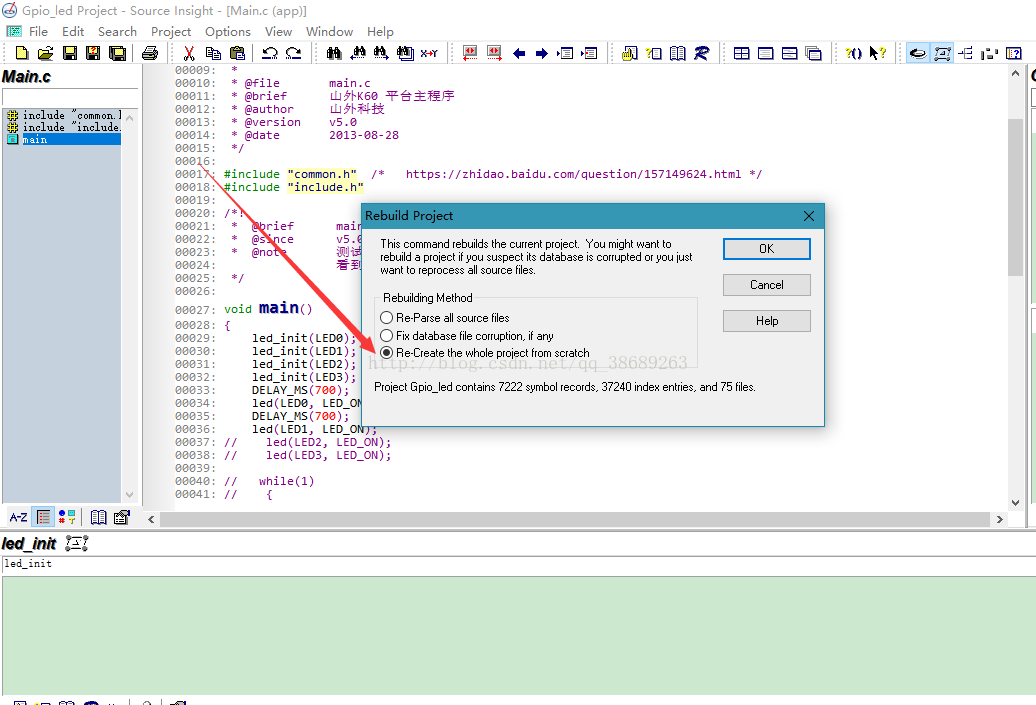
Task: Activate the Search binoculars icon
Action: coord(334,52)
